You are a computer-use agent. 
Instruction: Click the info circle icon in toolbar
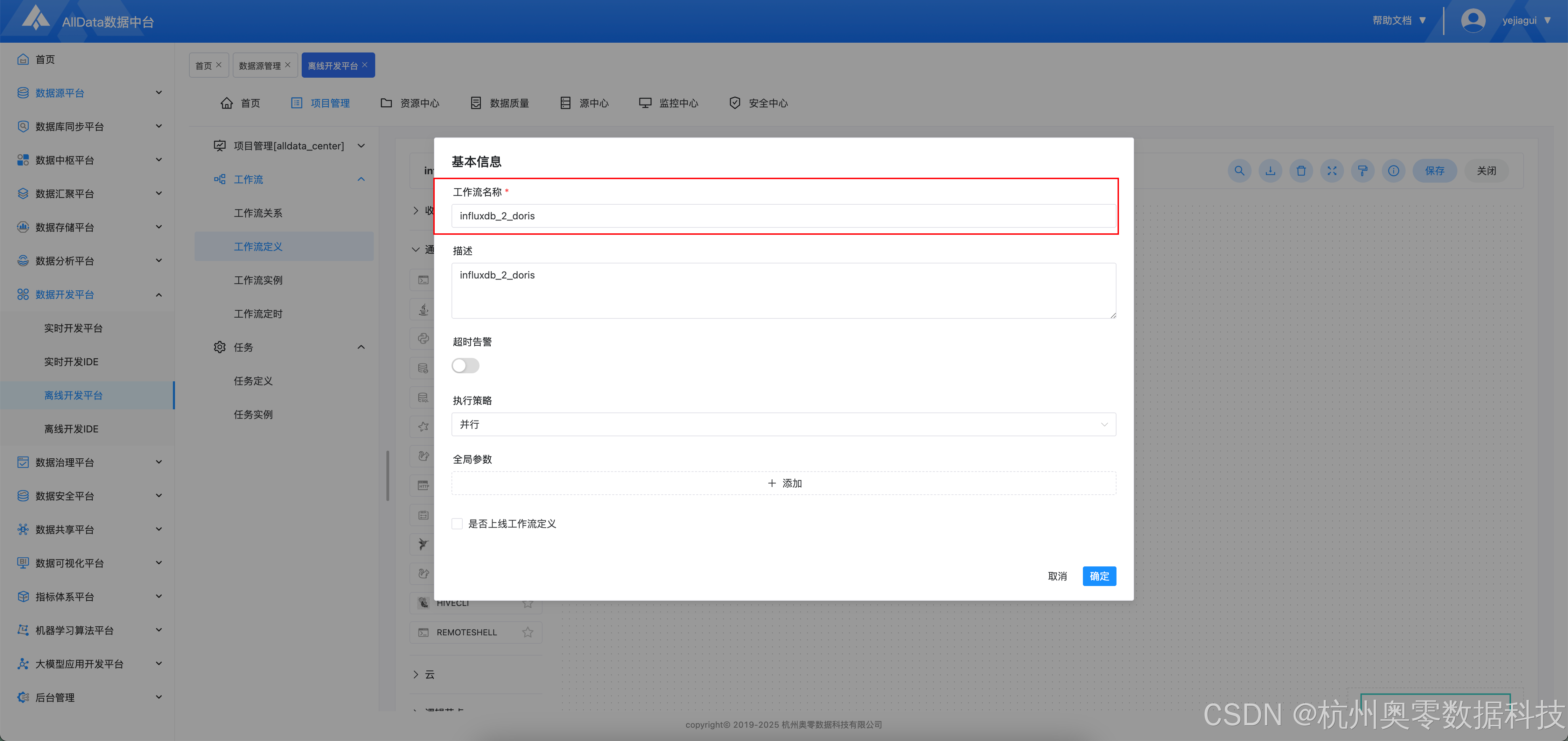tap(1393, 171)
